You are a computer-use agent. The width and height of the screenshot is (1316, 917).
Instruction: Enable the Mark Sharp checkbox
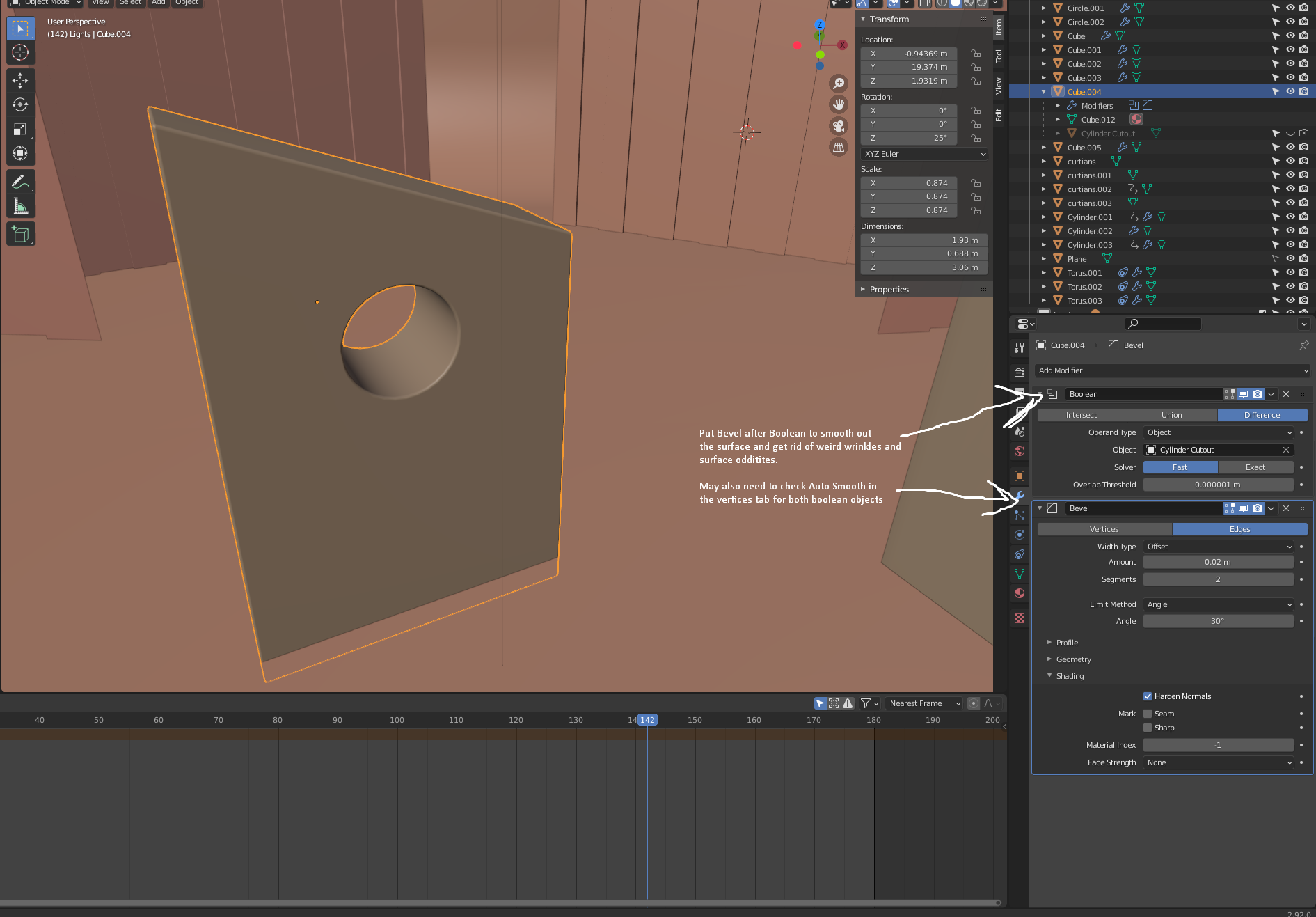point(1148,728)
